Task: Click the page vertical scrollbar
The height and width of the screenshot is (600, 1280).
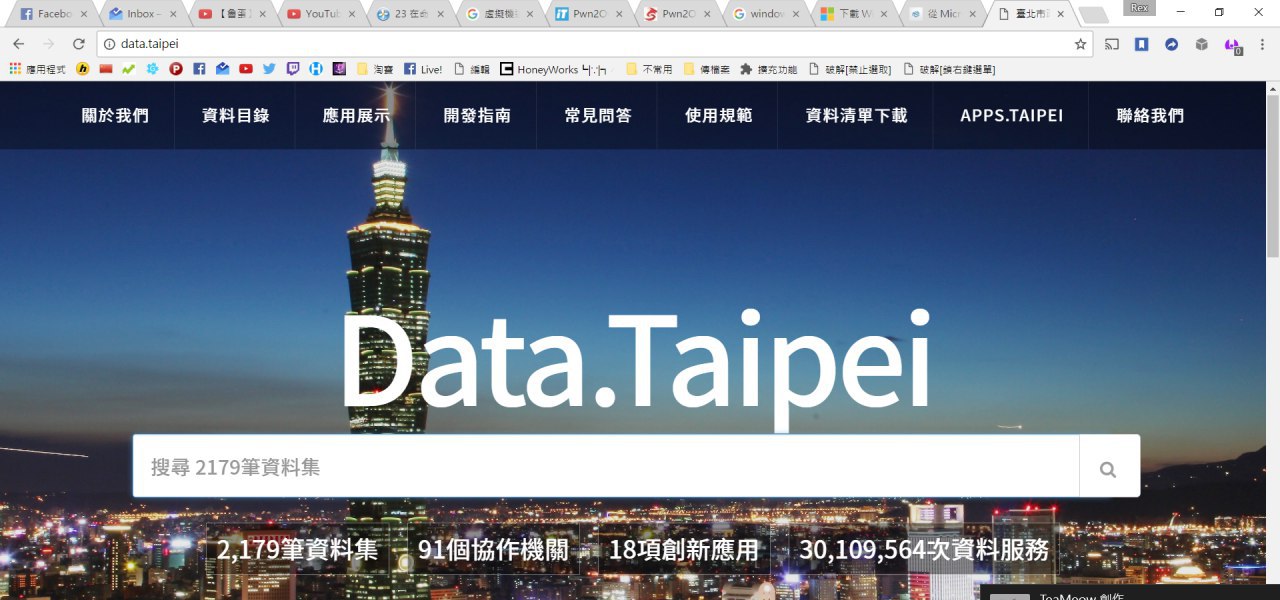Action: pyautogui.click(x=1272, y=340)
